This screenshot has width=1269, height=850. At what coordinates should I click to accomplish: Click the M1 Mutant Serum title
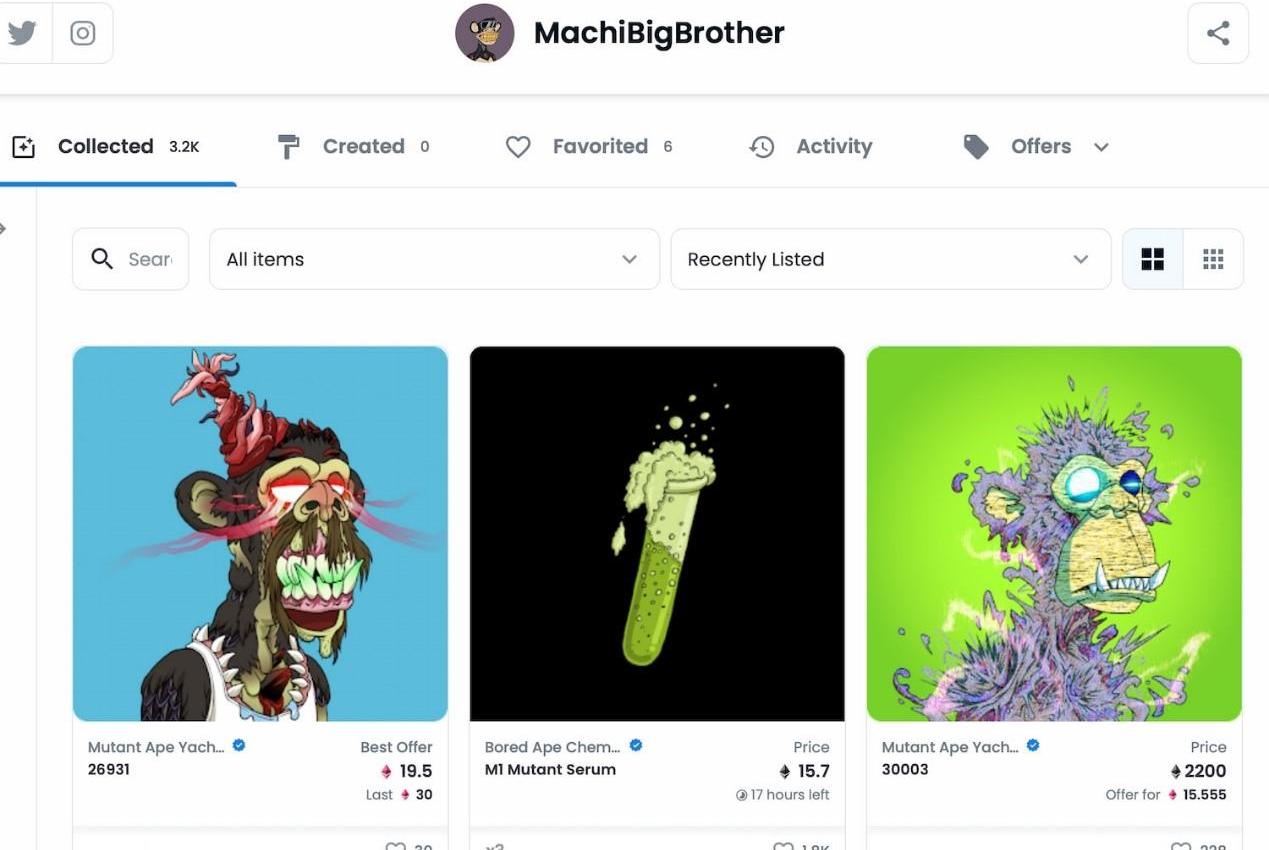coord(550,770)
